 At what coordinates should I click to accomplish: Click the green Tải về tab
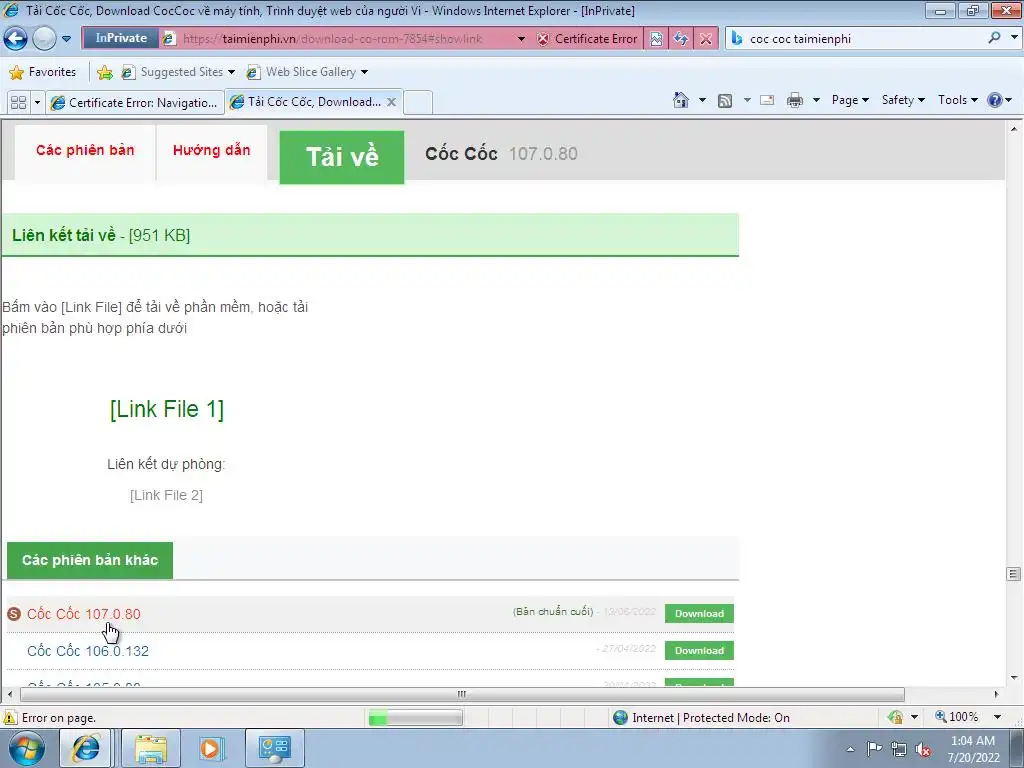(342, 157)
